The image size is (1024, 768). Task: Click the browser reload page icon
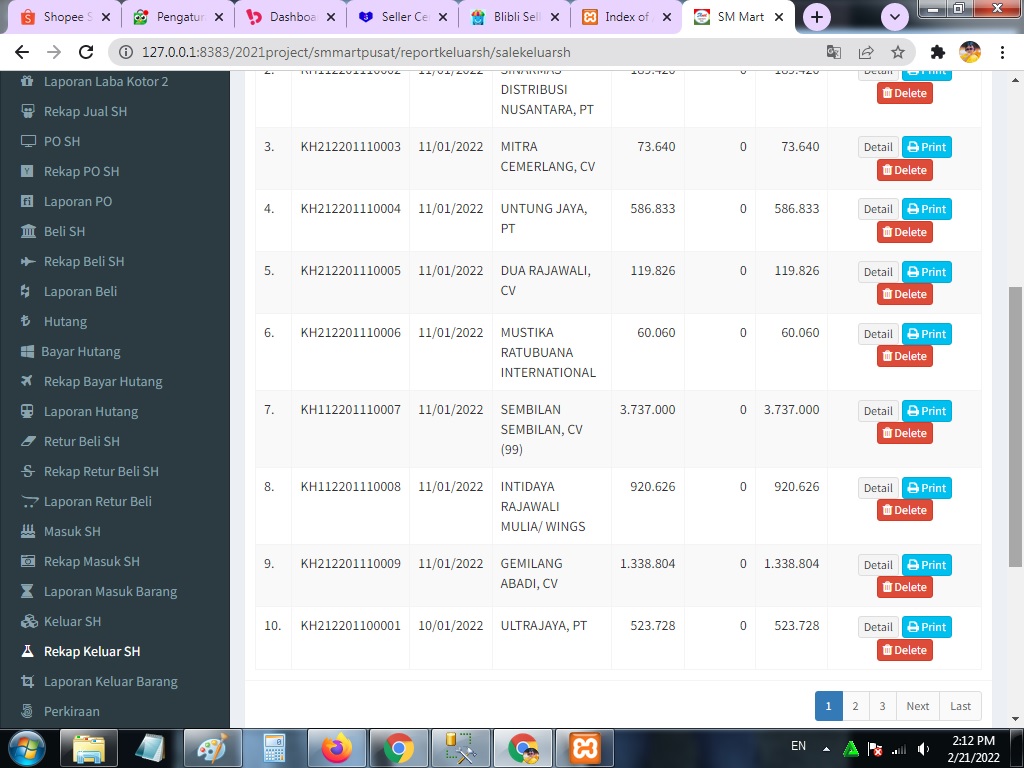pos(86,52)
